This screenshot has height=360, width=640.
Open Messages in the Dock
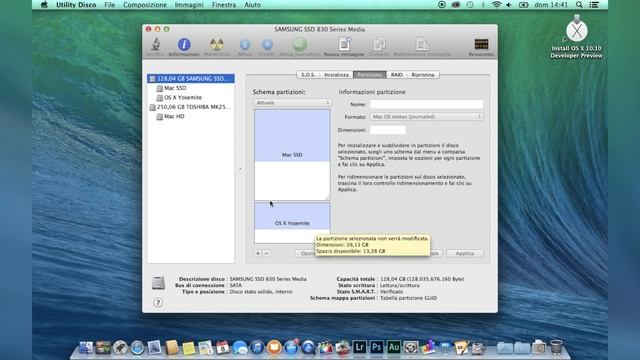[240, 348]
